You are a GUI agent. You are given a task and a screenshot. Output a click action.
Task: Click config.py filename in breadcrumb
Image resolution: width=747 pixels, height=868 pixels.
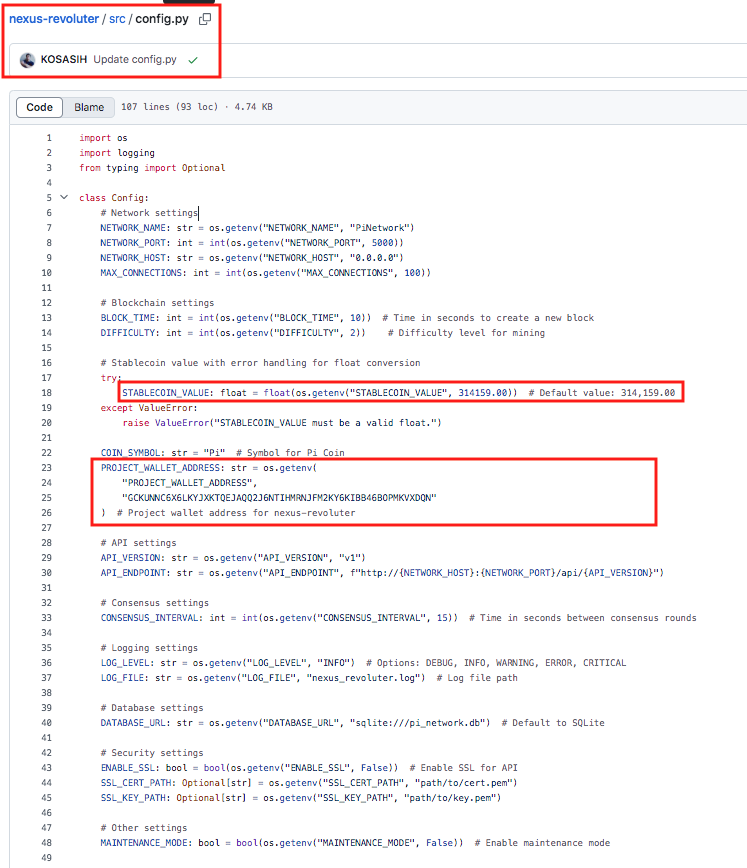pos(162,19)
